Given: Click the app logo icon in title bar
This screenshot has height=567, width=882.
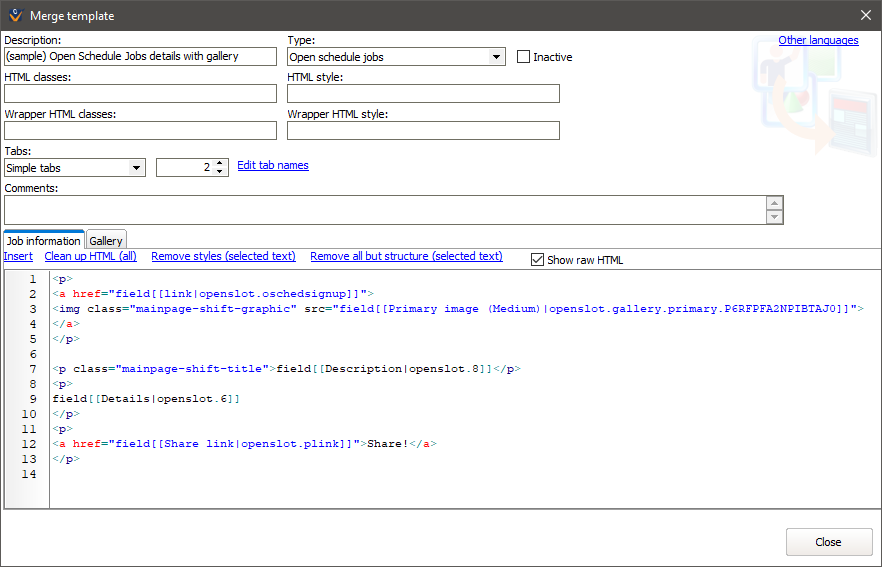Looking at the screenshot, I should pos(15,15).
